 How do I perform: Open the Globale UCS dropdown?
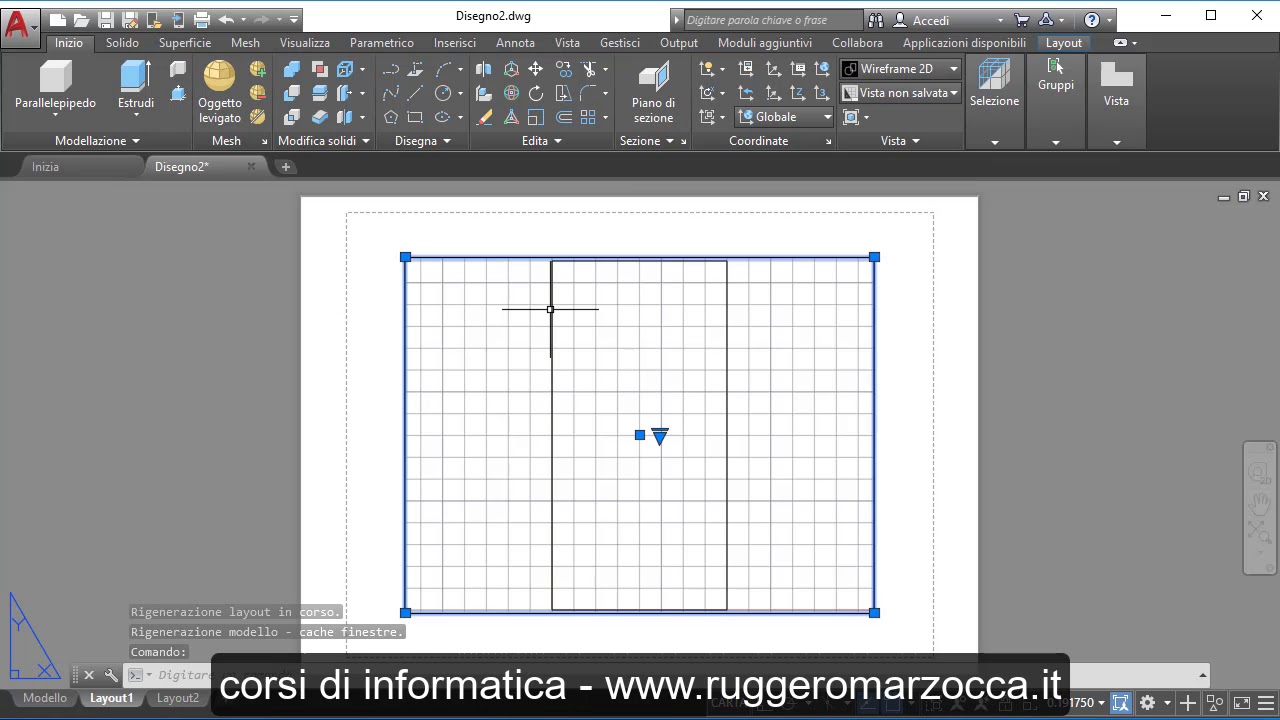(785, 117)
